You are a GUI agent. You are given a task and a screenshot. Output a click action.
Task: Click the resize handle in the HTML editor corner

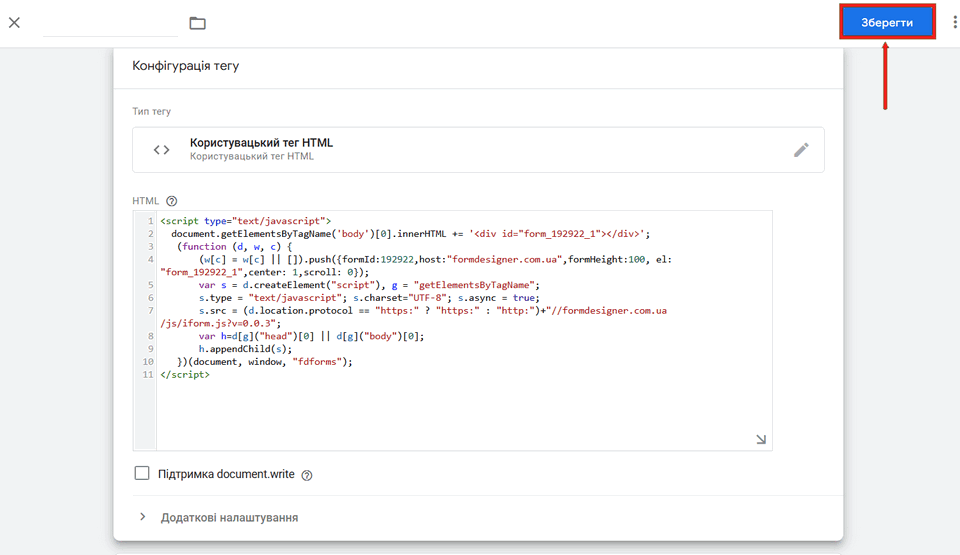point(761,439)
